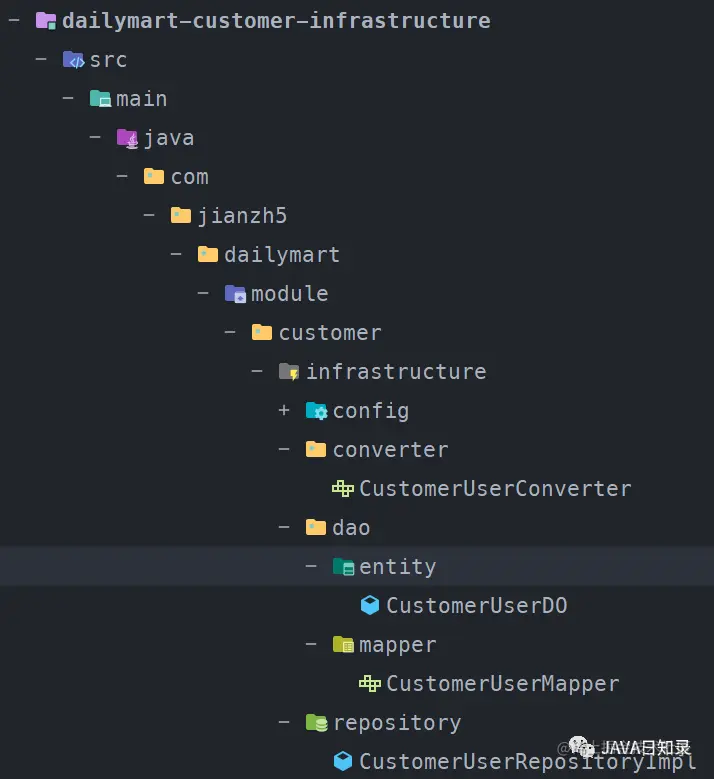Click the CustomerUserDO class icon
Screen dimensions: 714x779
(370, 605)
